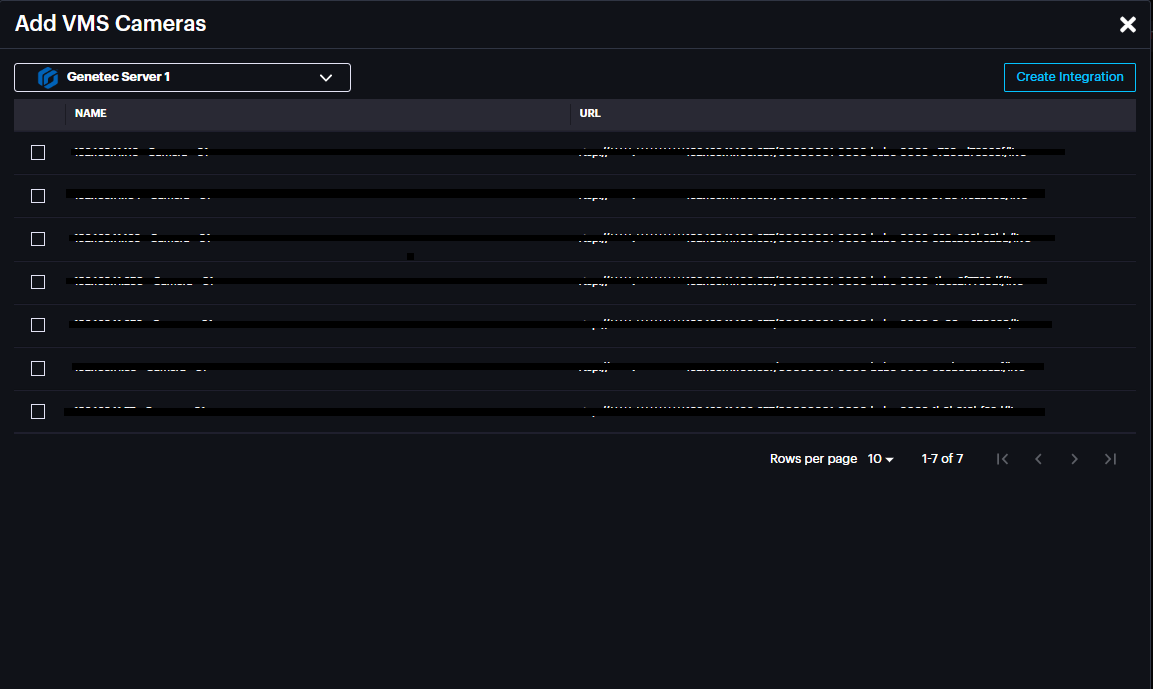The height and width of the screenshot is (689, 1153).
Task: Click the Genetec logo in server selector
Action: tap(47, 78)
